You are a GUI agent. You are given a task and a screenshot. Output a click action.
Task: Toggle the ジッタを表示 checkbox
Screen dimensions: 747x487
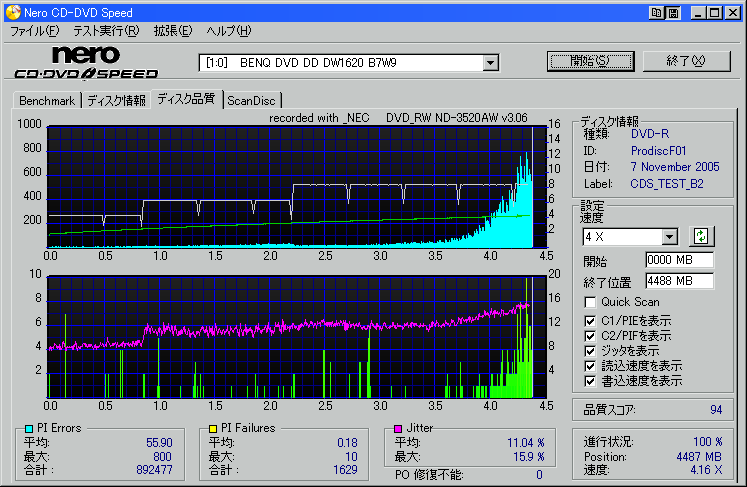[x=592, y=351]
